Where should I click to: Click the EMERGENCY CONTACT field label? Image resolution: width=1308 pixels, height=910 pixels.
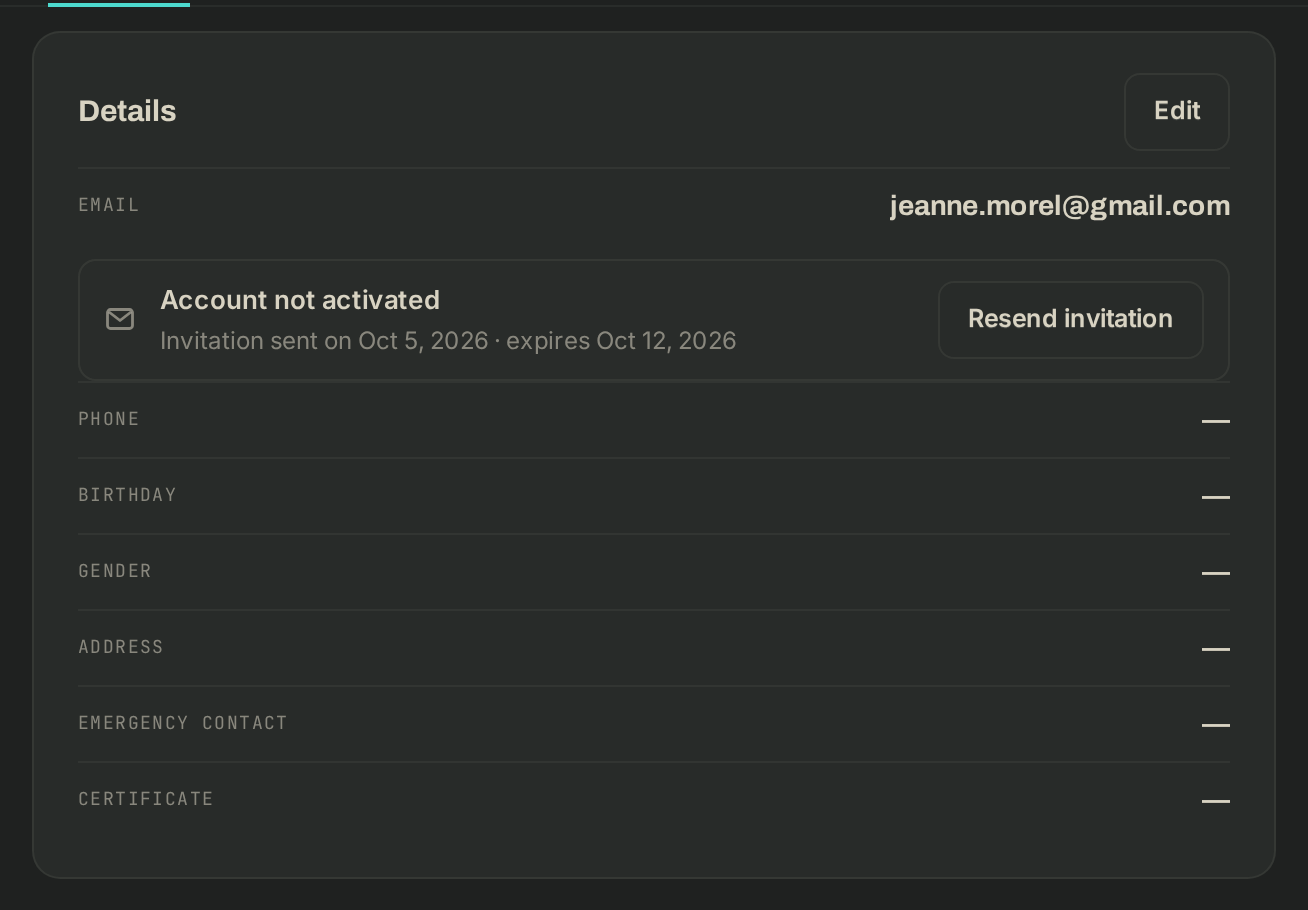183,723
